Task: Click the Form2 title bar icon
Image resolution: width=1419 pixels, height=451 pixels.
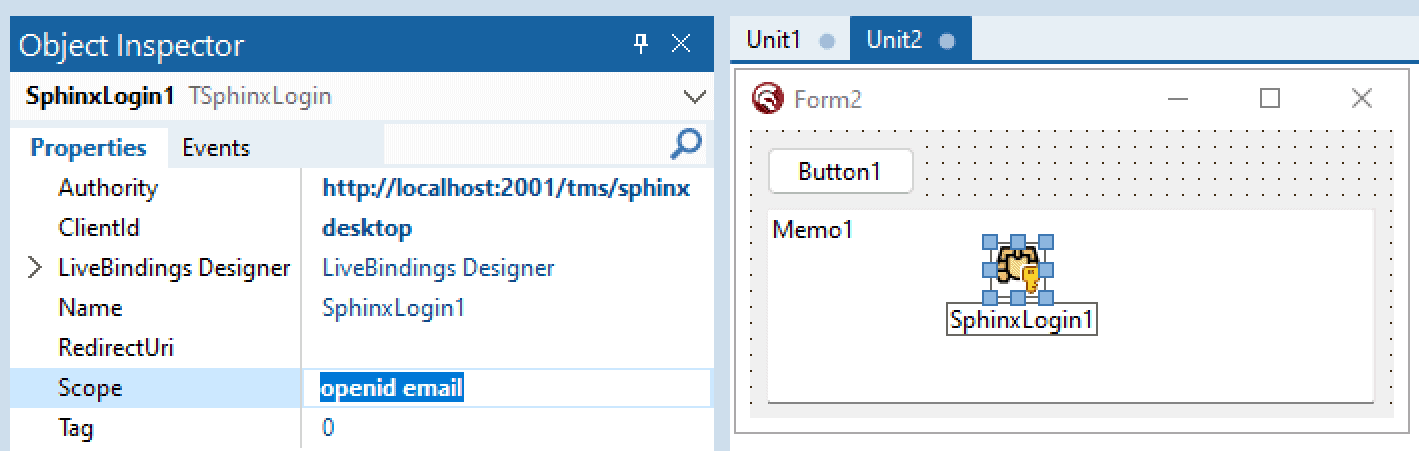Action: pos(768,98)
